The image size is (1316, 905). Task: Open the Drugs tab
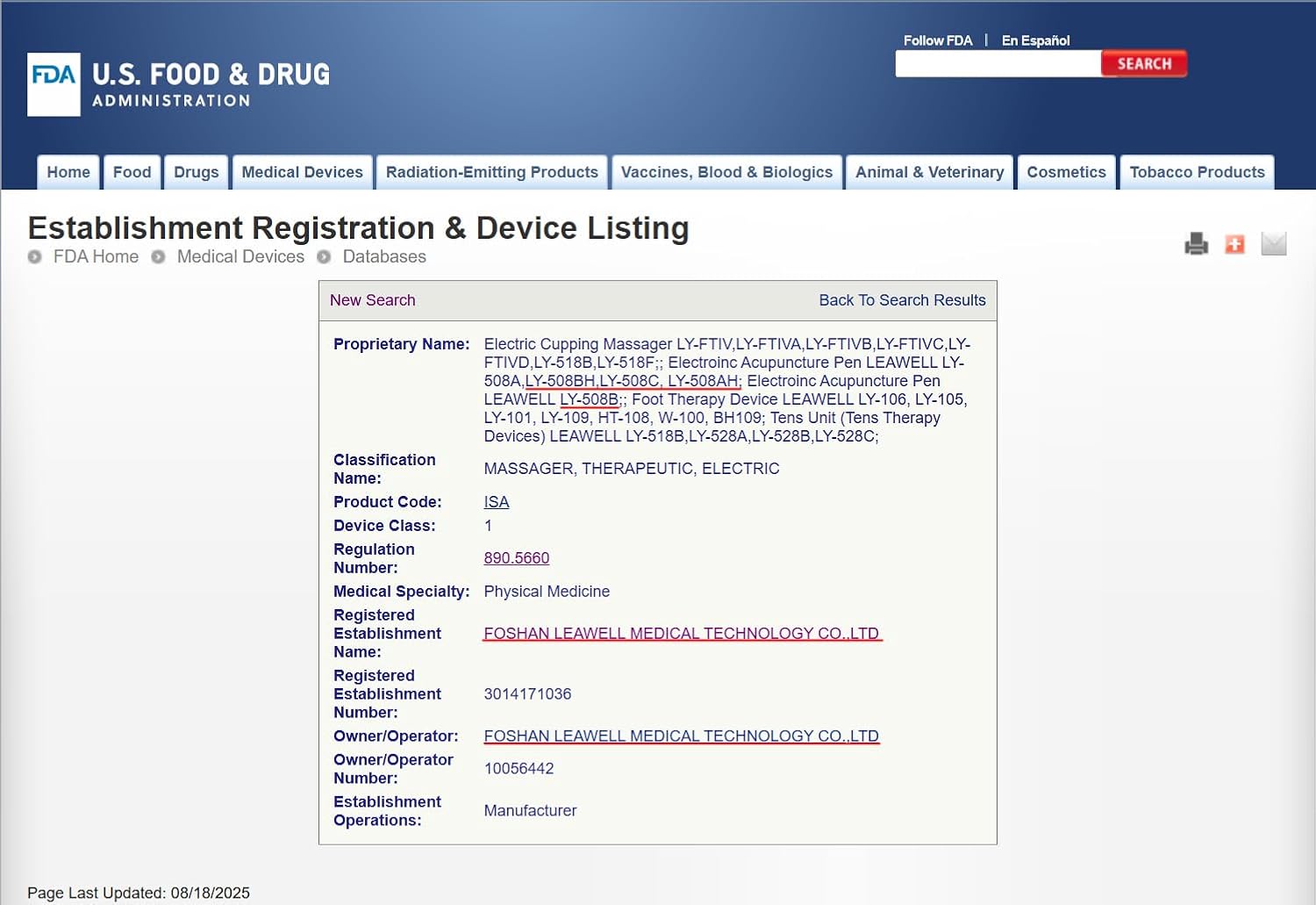click(x=196, y=172)
